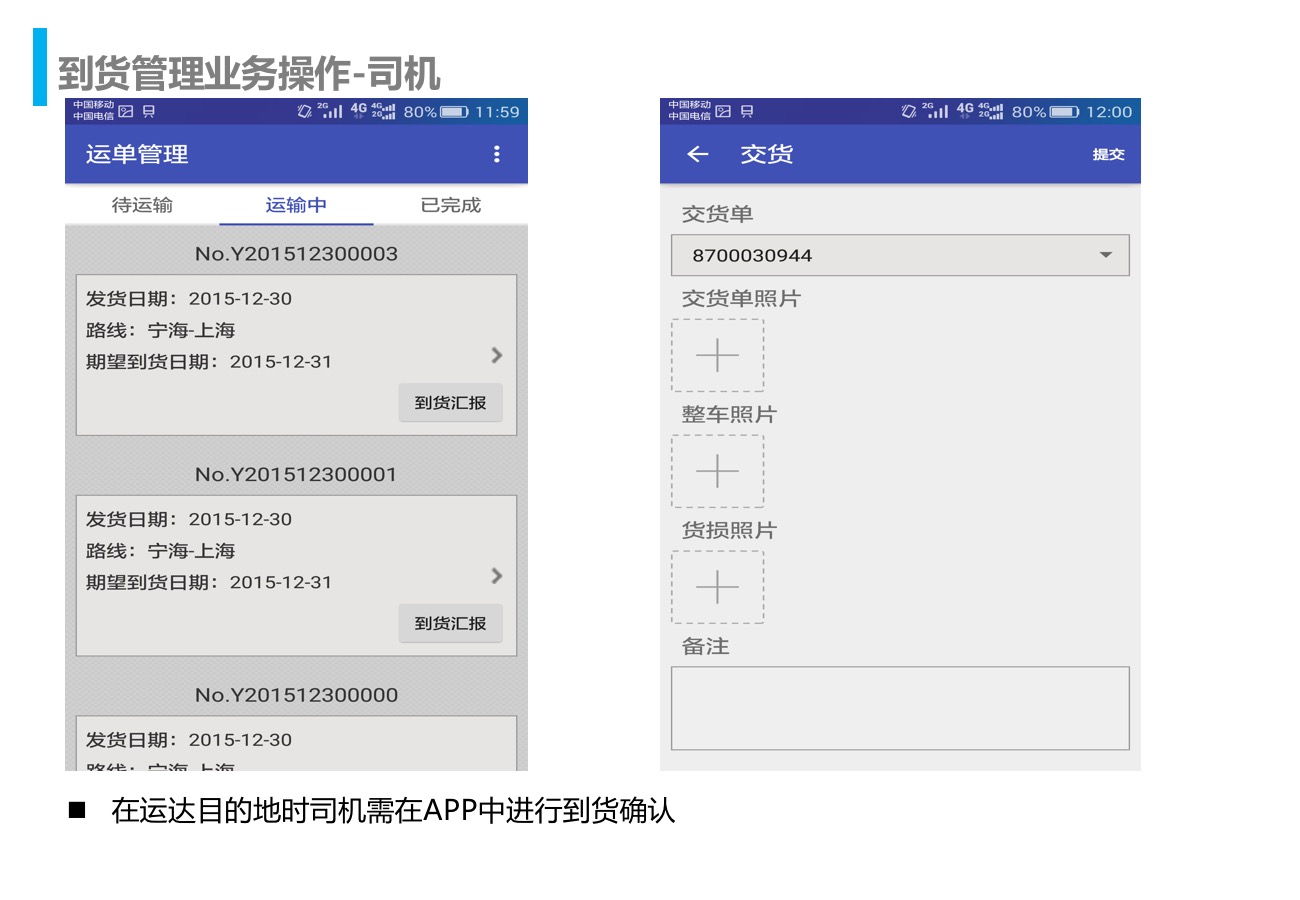Expand order Y201512300003 with chevron arrow
The width and height of the screenshot is (1300, 900).
point(497,355)
